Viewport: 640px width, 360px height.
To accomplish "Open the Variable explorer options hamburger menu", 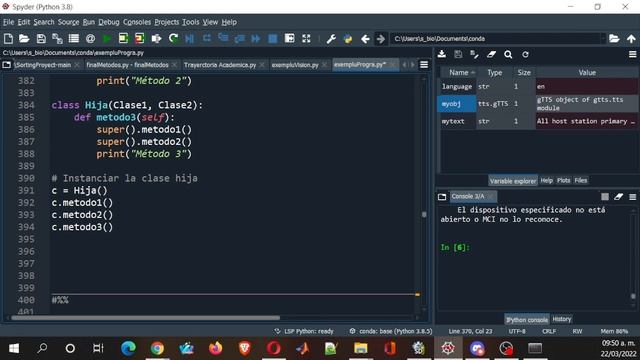I will (633, 54).
